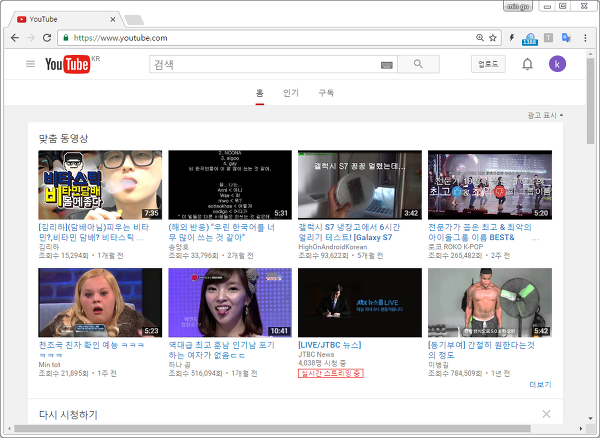The image size is (600, 438).
Task: Open the idol group stage thumbnail 5:20
Action: tap(490, 185)
